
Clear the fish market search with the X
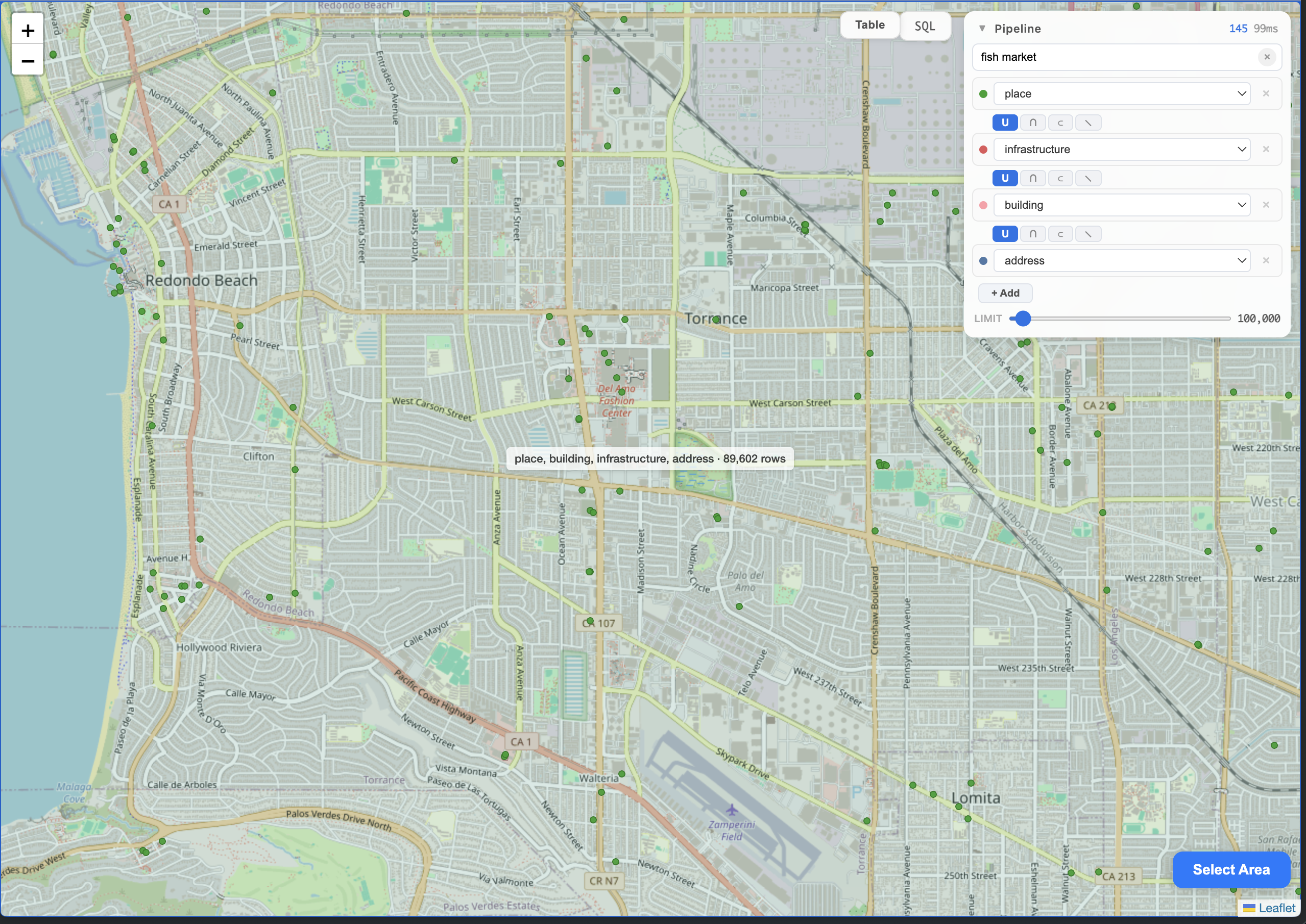point(1267,56)
